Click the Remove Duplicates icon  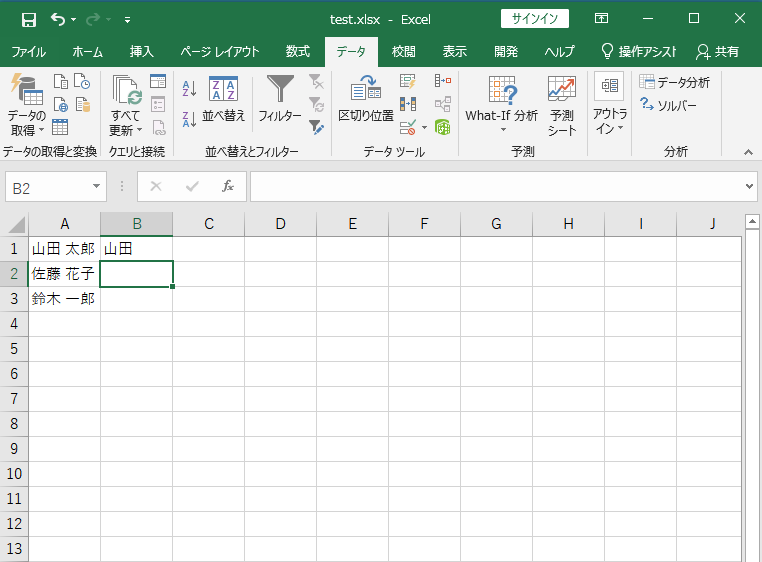click(x=408, y=104)
